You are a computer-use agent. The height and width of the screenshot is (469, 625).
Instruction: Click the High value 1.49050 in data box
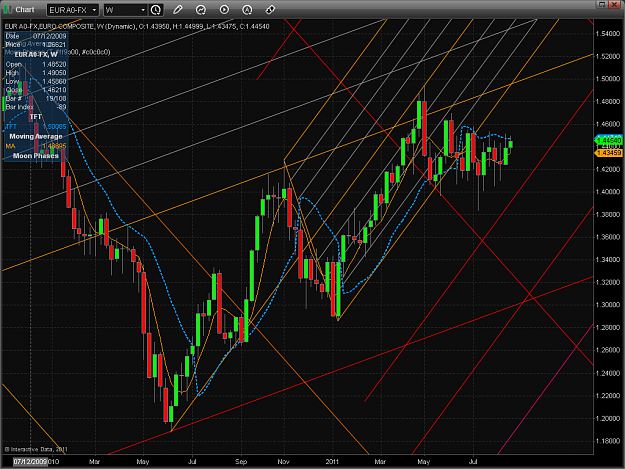coord(55,73)
